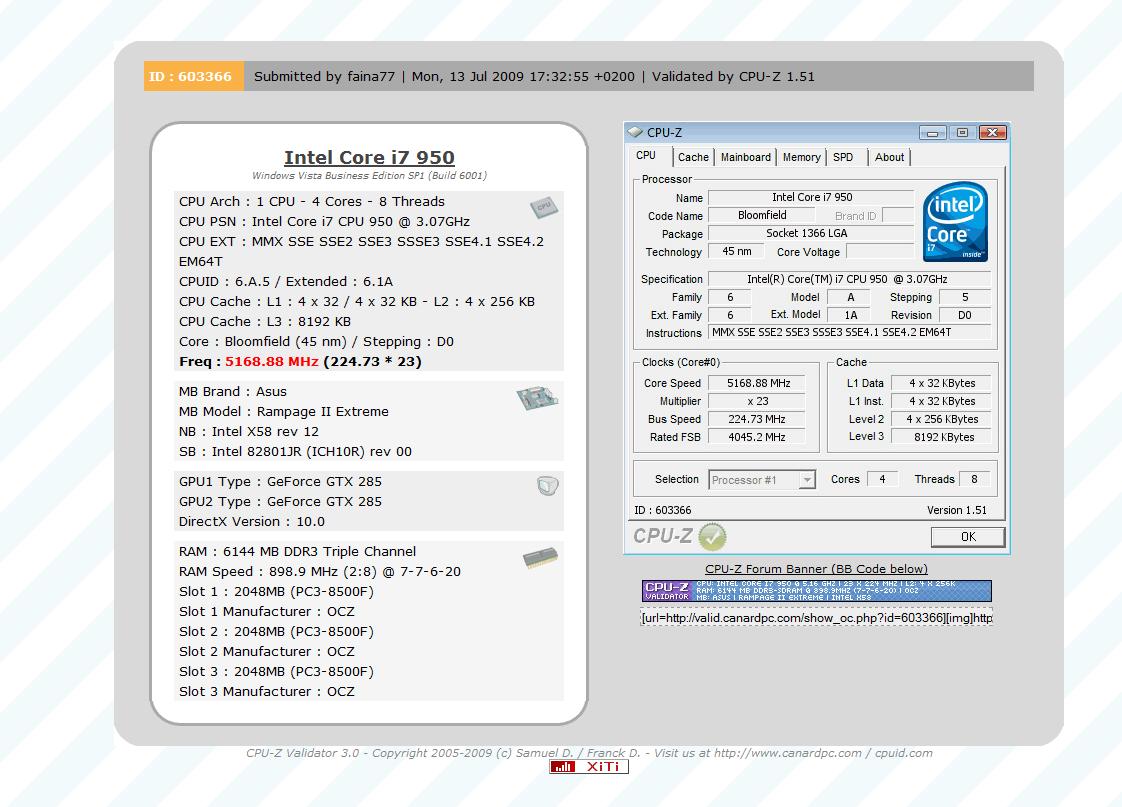1122x807 pixels.
Task: Click the orange ID : 603366 badge
Action: 193,77
